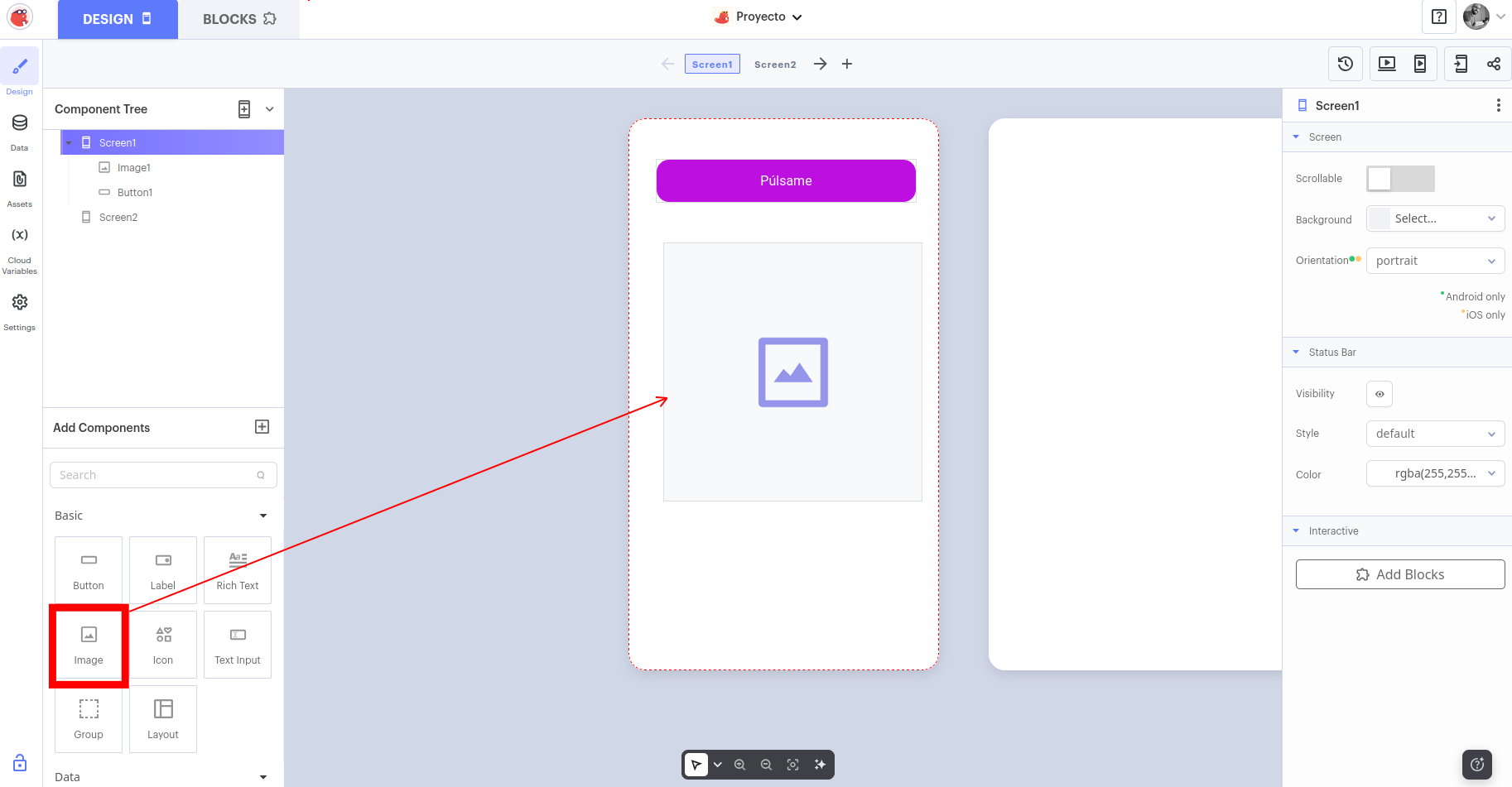Click the zoom in tool
Screen dimensions: 1512x787
[x=740, y=765]
